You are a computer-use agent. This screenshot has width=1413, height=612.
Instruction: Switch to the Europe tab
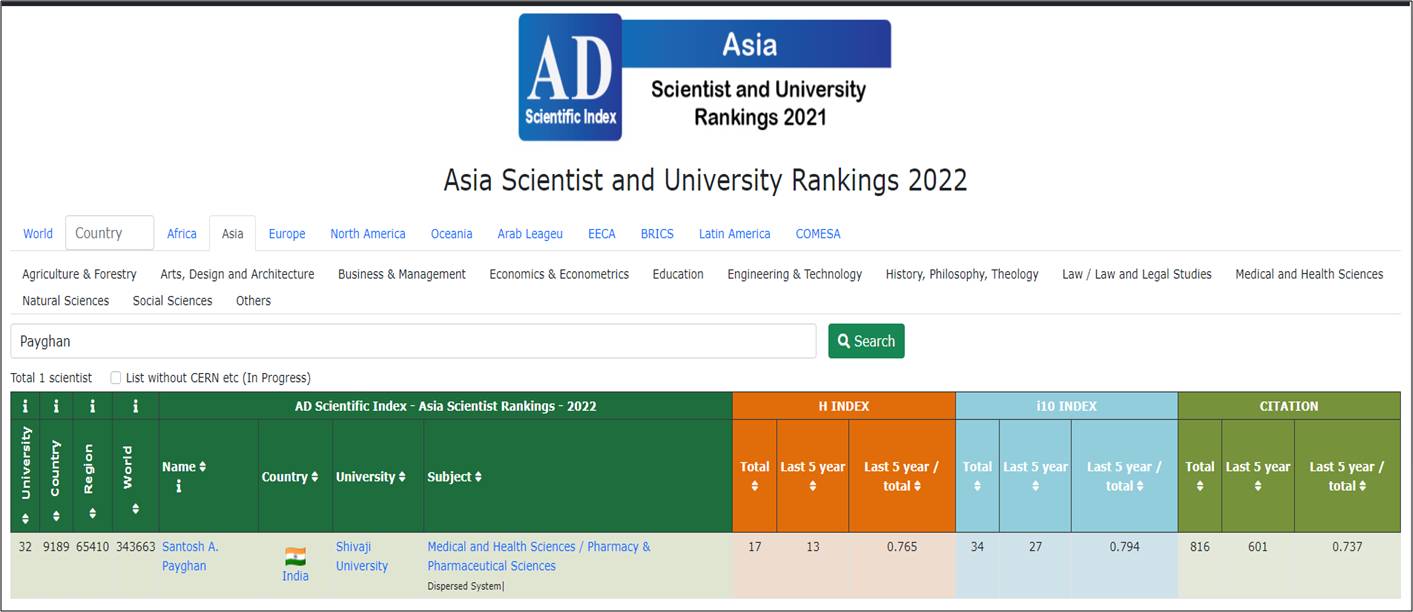click(287, 234)
